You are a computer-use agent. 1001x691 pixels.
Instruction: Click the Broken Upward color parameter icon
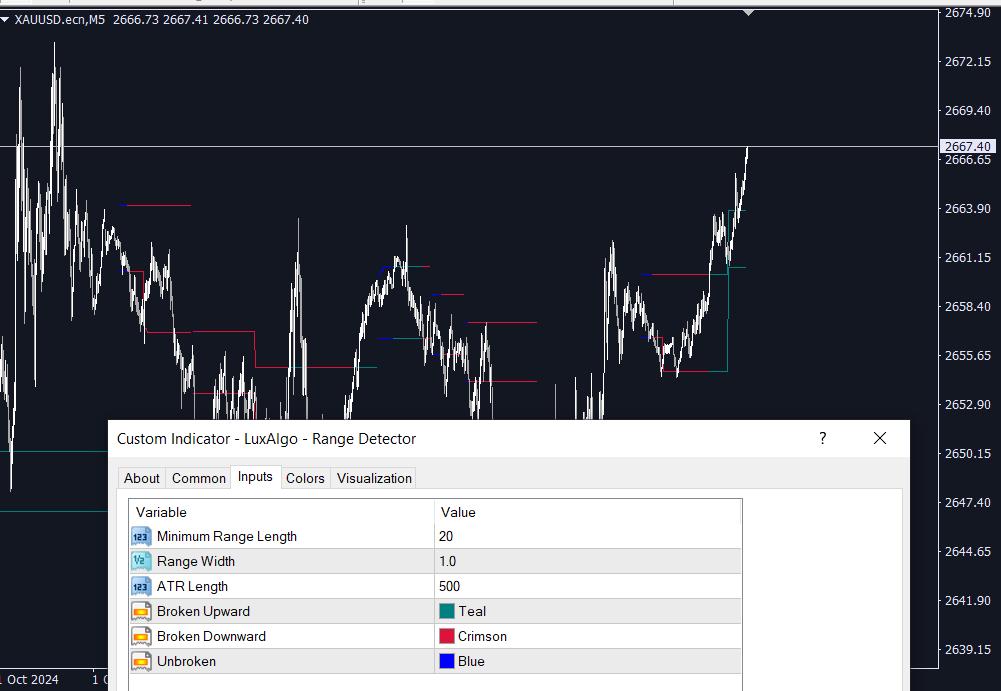pos(141,611)
